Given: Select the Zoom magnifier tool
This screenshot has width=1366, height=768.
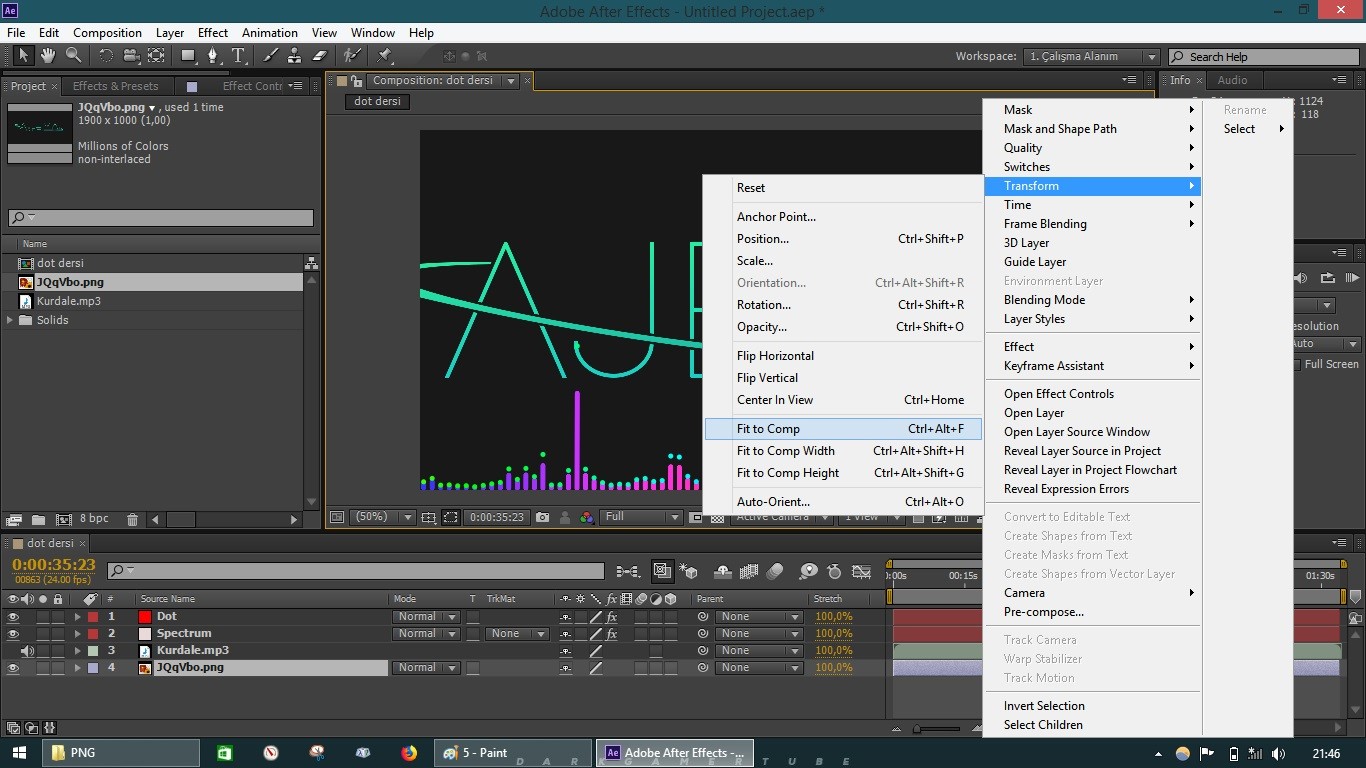Looking at the screenshot, I should coord(73,56).
